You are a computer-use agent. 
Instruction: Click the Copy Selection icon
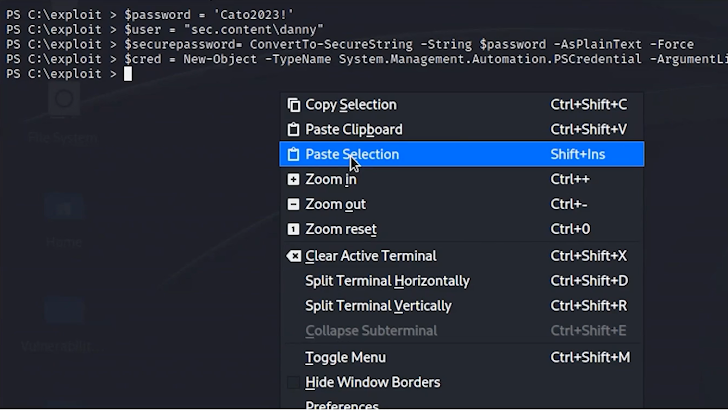click(x=293, y=105)
